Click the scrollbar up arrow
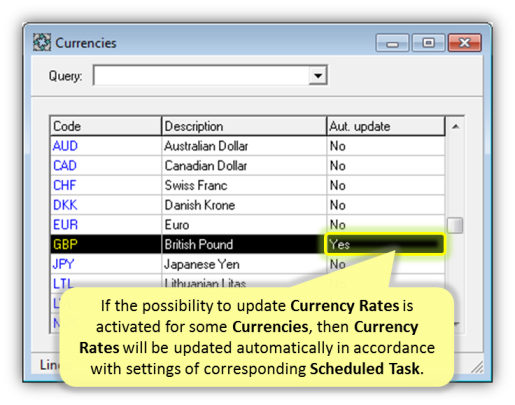Screen dimensions: 515x405 [455, 126]
